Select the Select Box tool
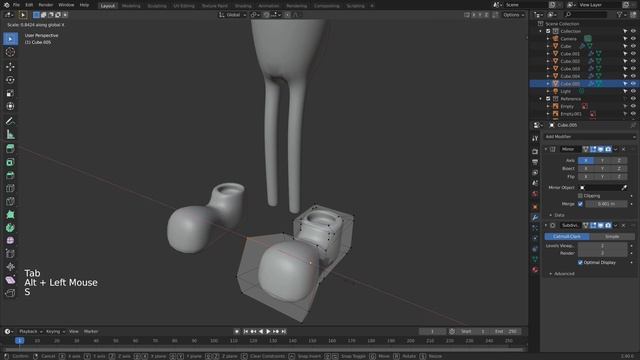This screenshot has width=640, height=360. [10, 39]
